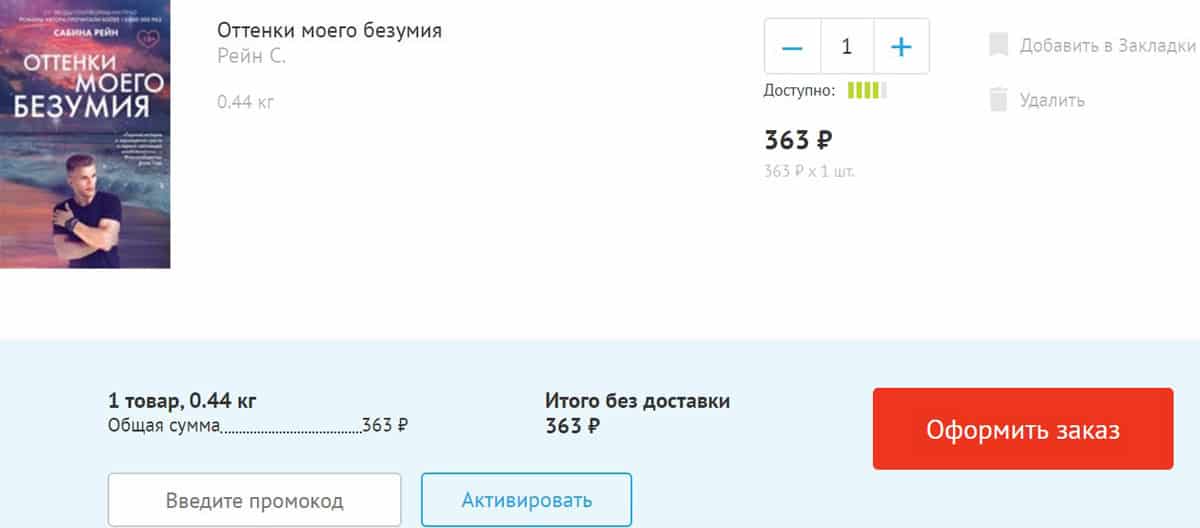The height and width of the screenshot is (528, 1200).
Task: Click the 'Доступно:' availability label
Action: [x=799, y=91]
